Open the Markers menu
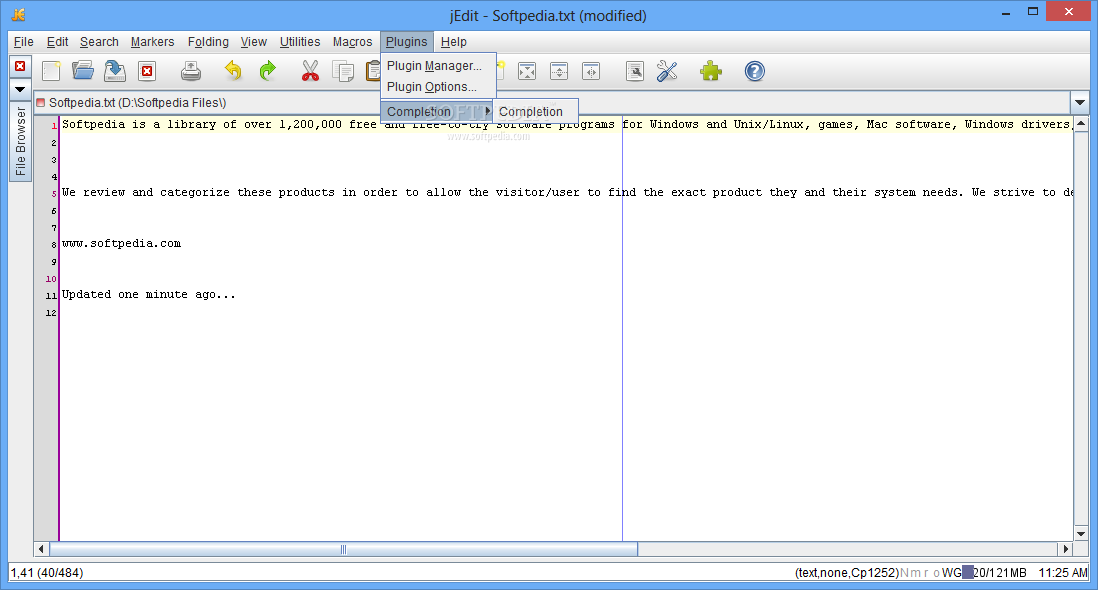Screen dimensions: 1098x590 pos(153,42)
